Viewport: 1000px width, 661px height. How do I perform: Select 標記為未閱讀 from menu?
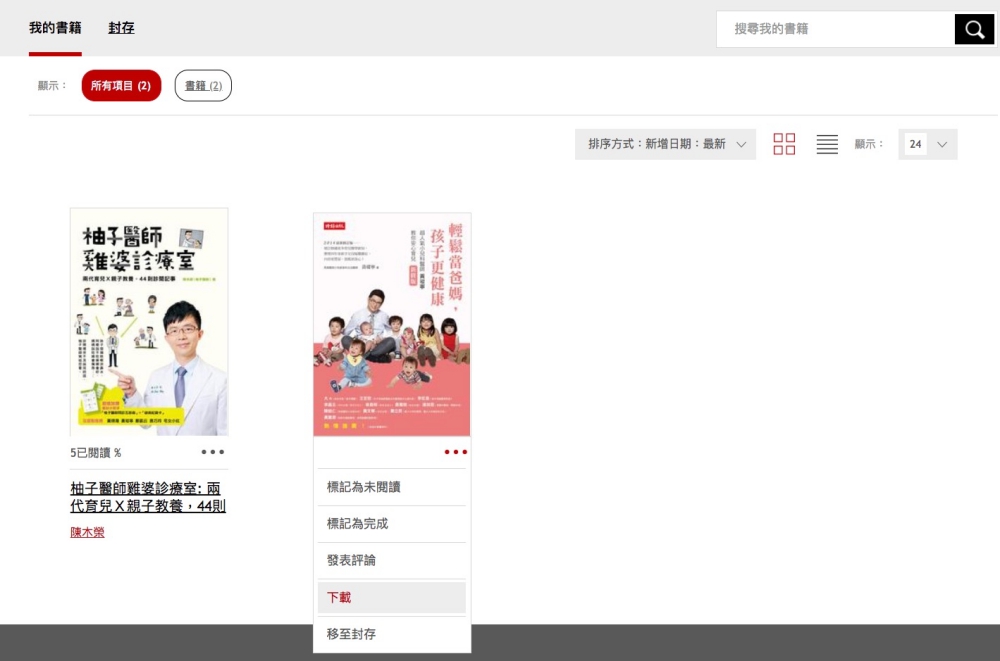coord(392,487)
